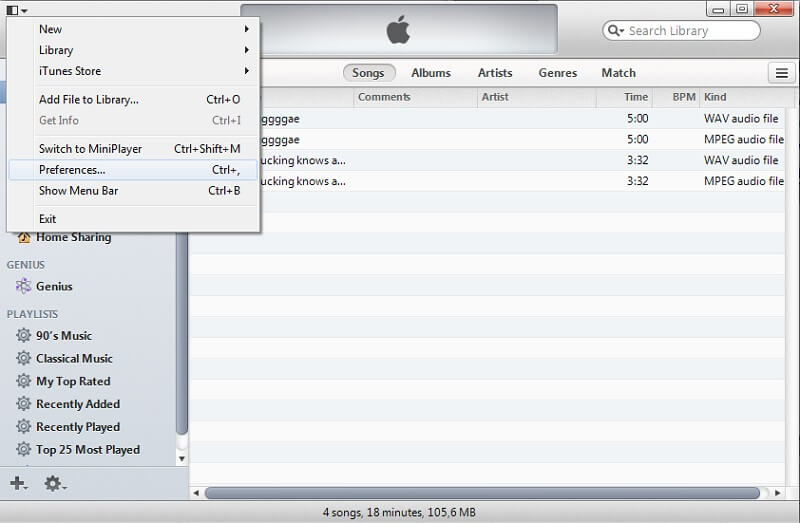
Task: Expand the New submenu
Action: (133, 29)
